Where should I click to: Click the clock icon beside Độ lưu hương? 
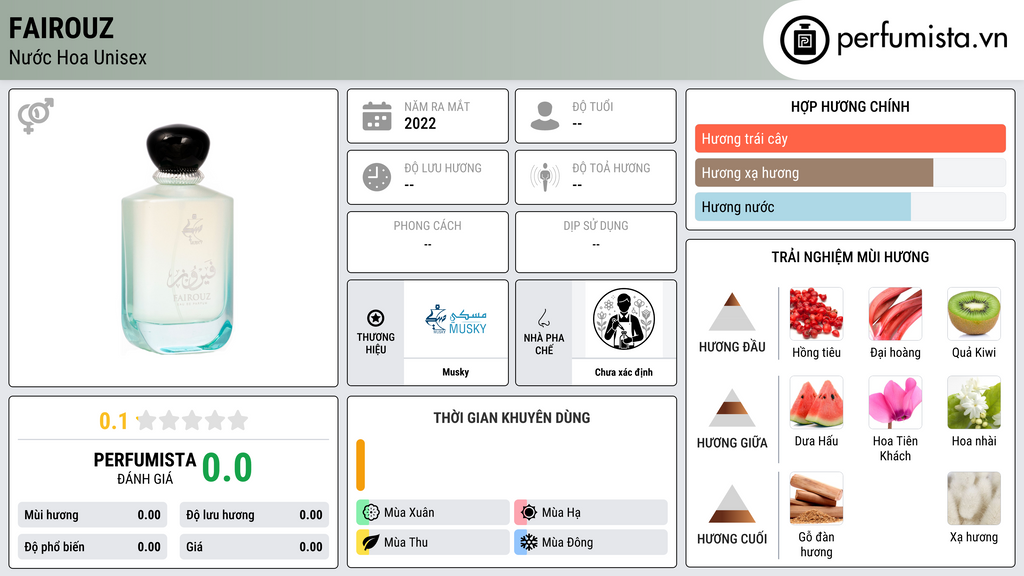click(377, 177)
